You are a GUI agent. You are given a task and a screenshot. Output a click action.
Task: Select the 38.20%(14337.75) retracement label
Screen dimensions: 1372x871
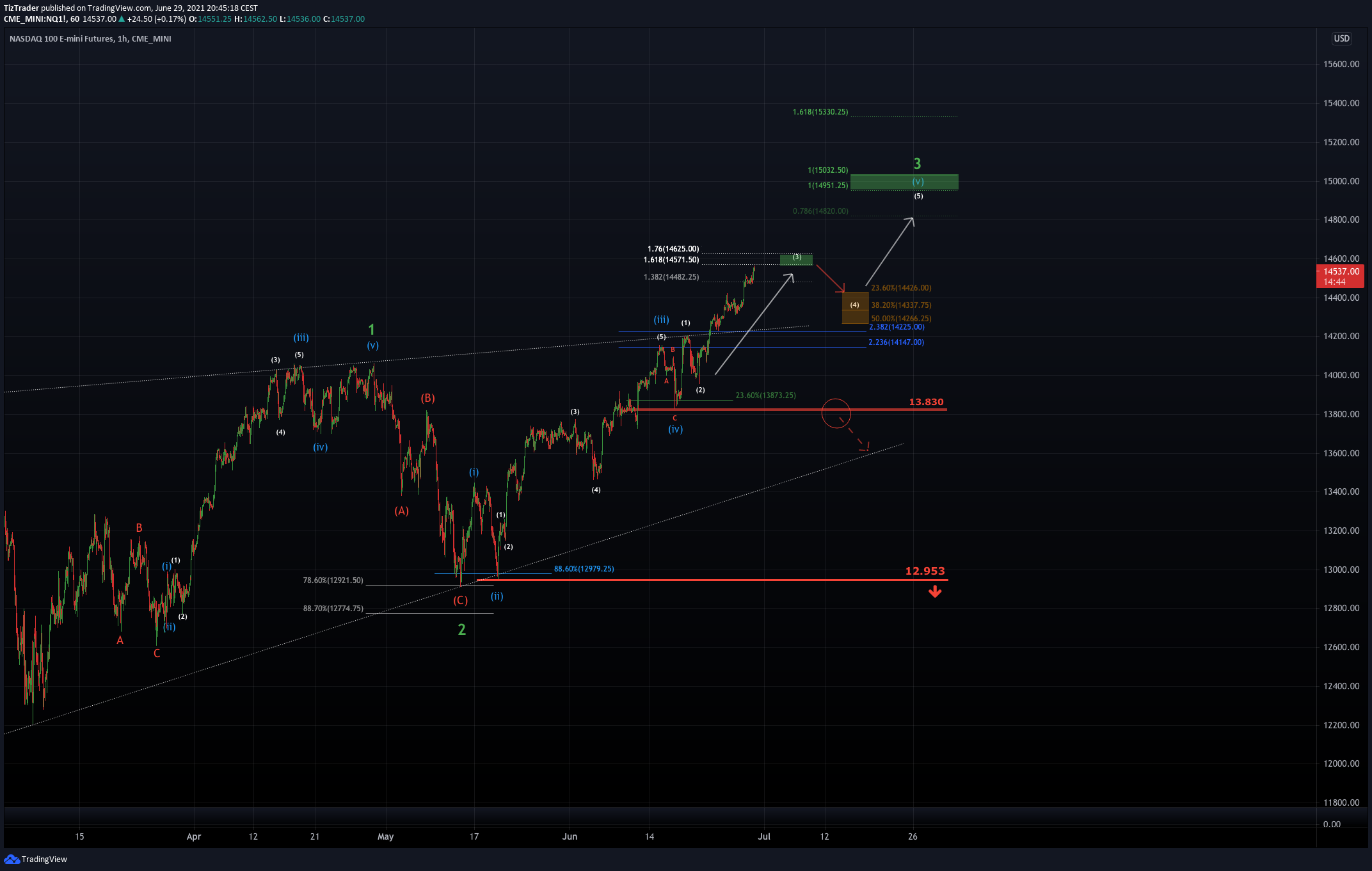coord(901,305)
